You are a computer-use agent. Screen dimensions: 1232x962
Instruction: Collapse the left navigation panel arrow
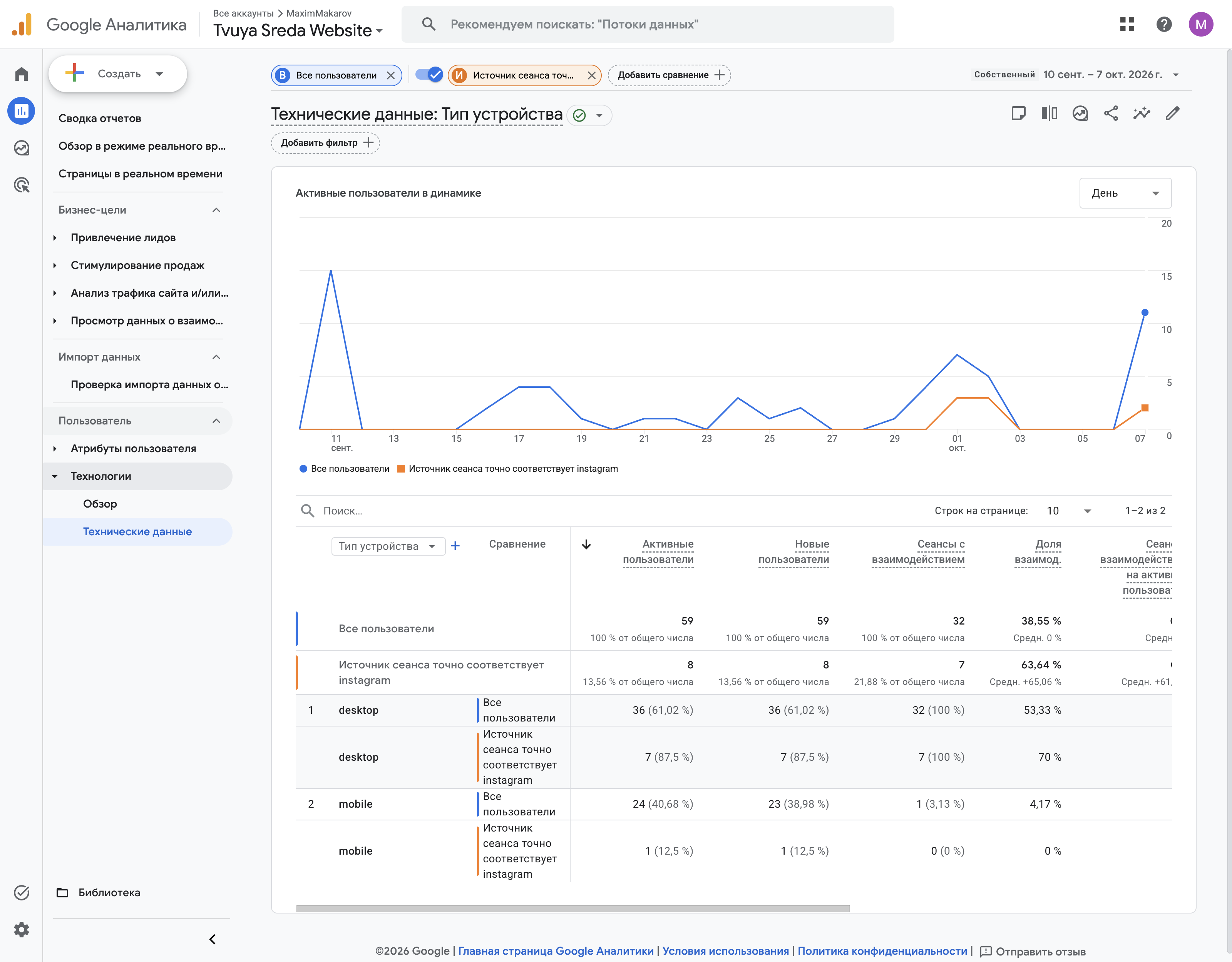pyautogui.click(x=213, y=939)
